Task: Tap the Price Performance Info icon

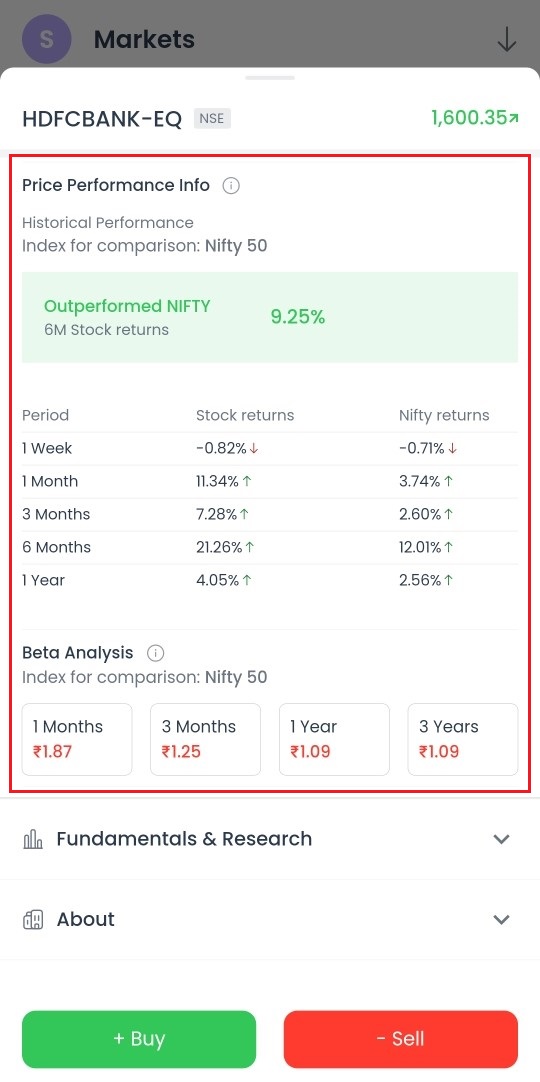Action: coord(231,186)
